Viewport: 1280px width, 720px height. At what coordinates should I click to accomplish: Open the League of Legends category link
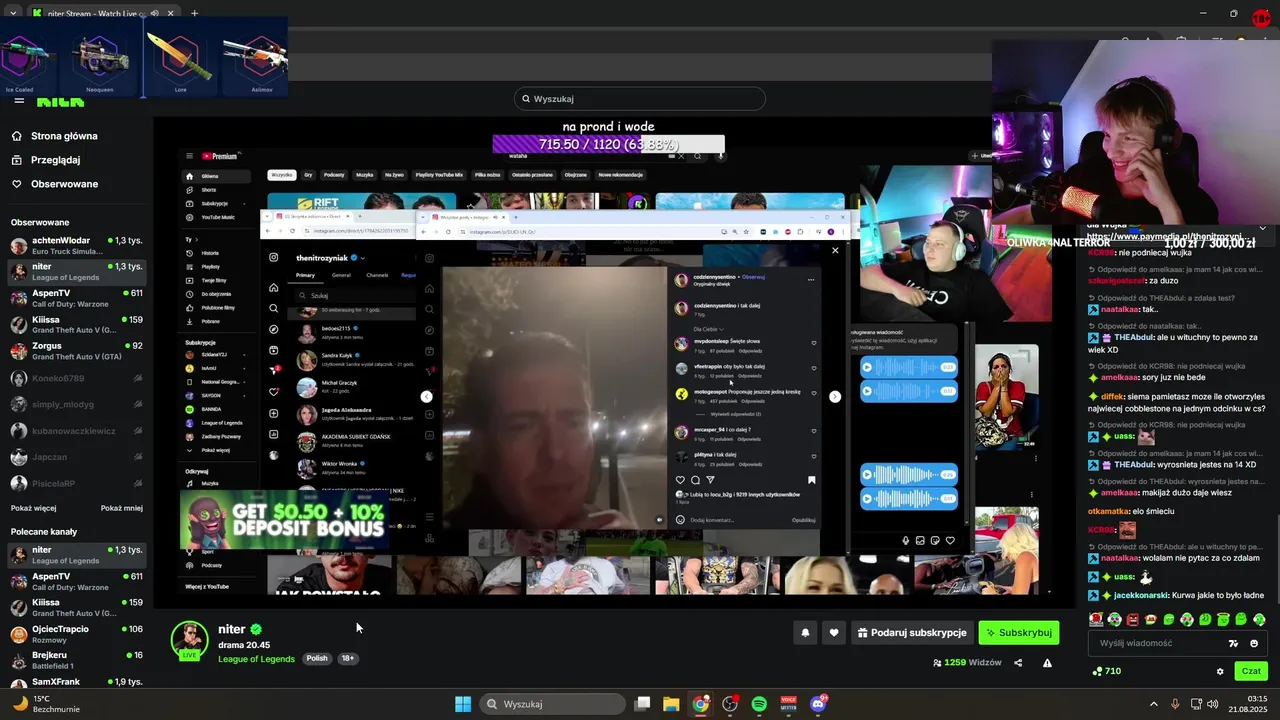(x=256, y=659)
